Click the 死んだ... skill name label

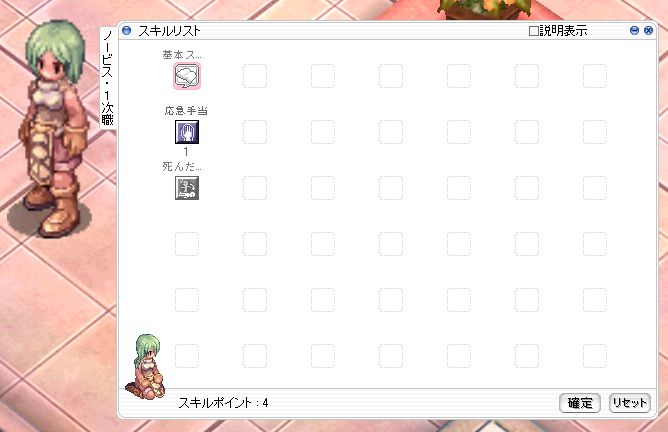182,167
